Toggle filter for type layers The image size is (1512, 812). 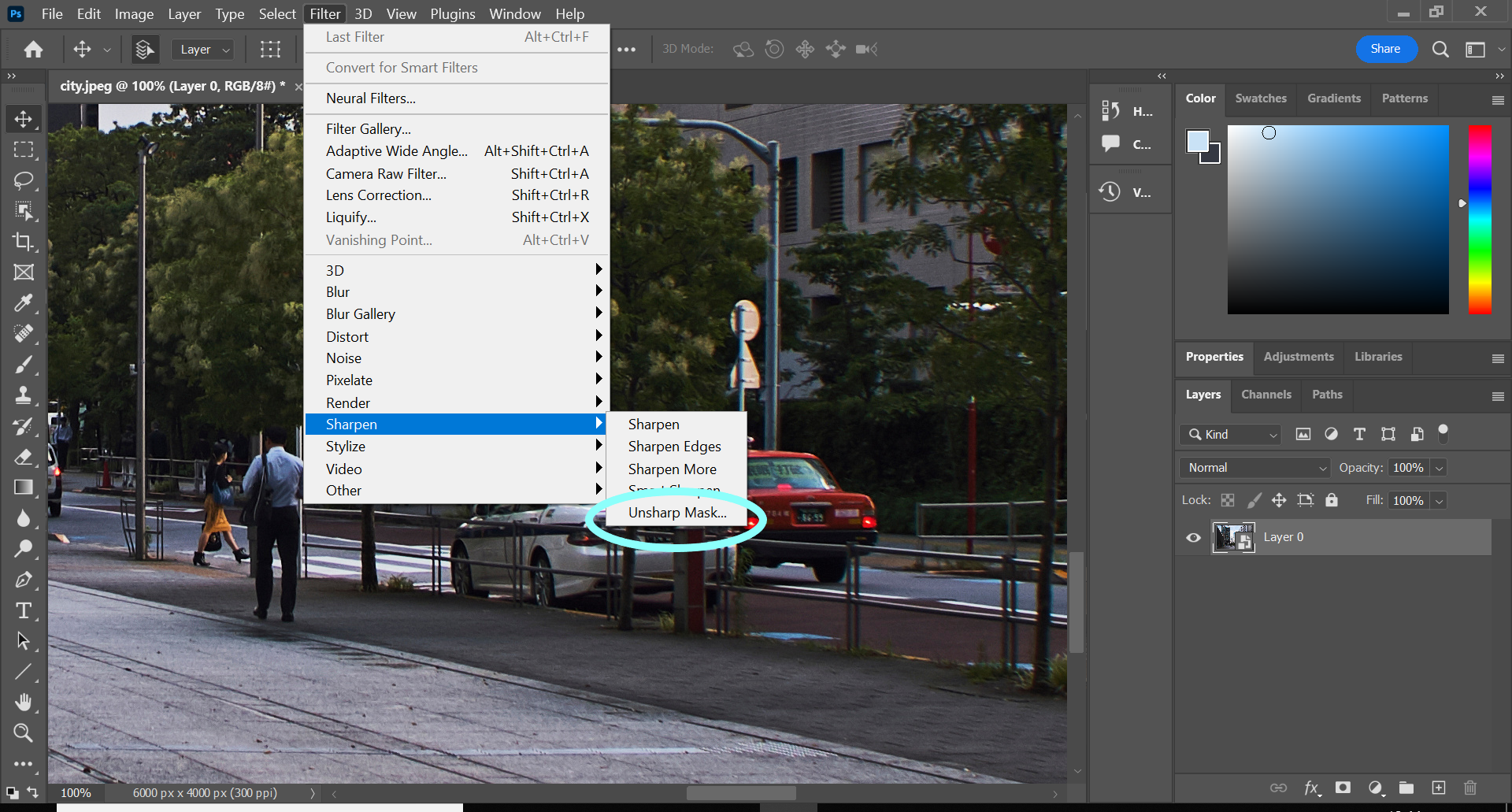(x=1359, y=435)
